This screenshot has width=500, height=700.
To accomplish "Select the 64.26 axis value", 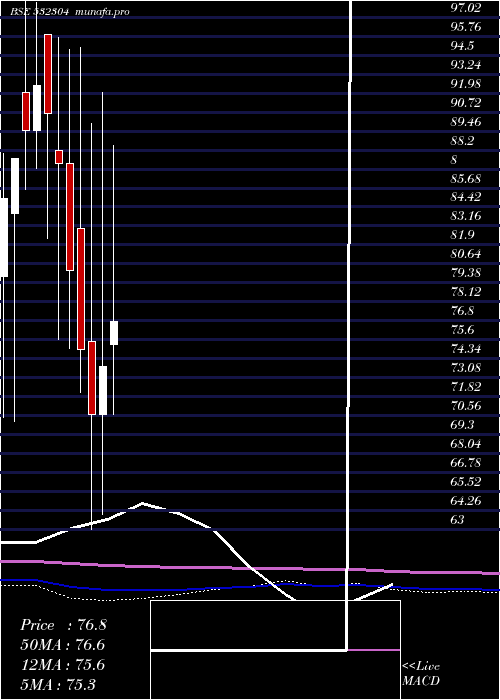I will click(x=466, y=501).
